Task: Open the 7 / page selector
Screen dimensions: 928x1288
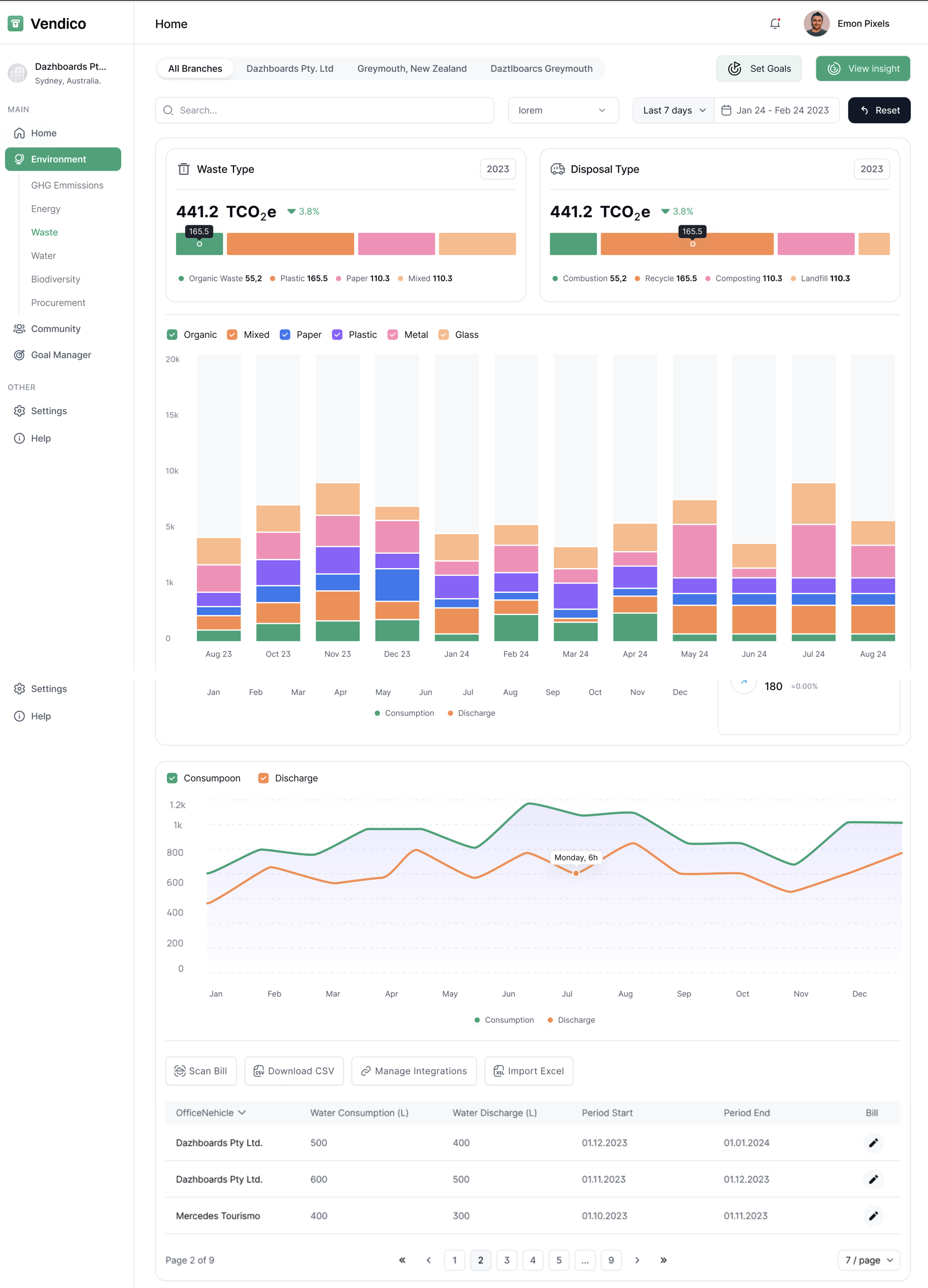Action: click(868, 1259)
